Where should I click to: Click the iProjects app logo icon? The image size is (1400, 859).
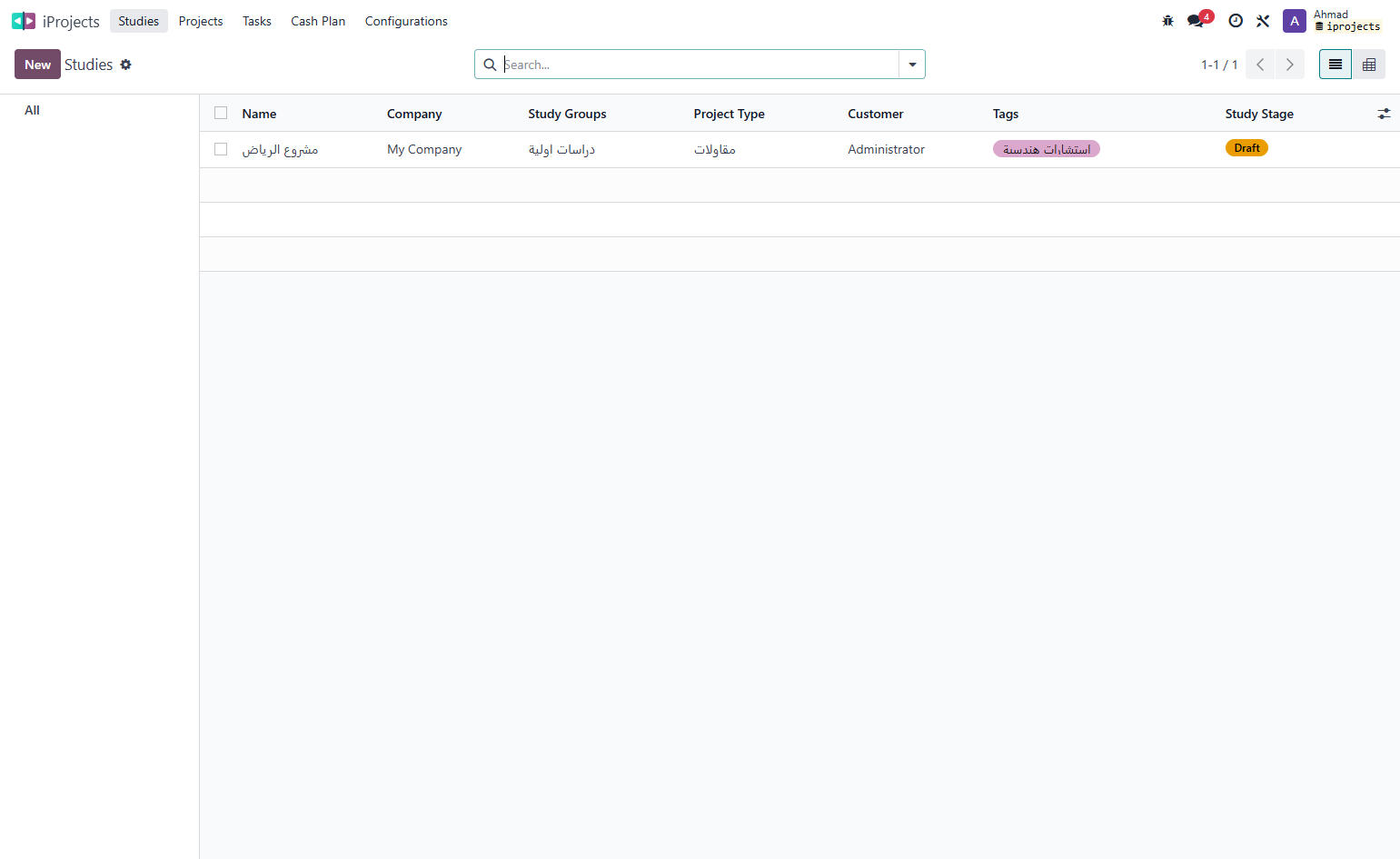pos(24,21)
